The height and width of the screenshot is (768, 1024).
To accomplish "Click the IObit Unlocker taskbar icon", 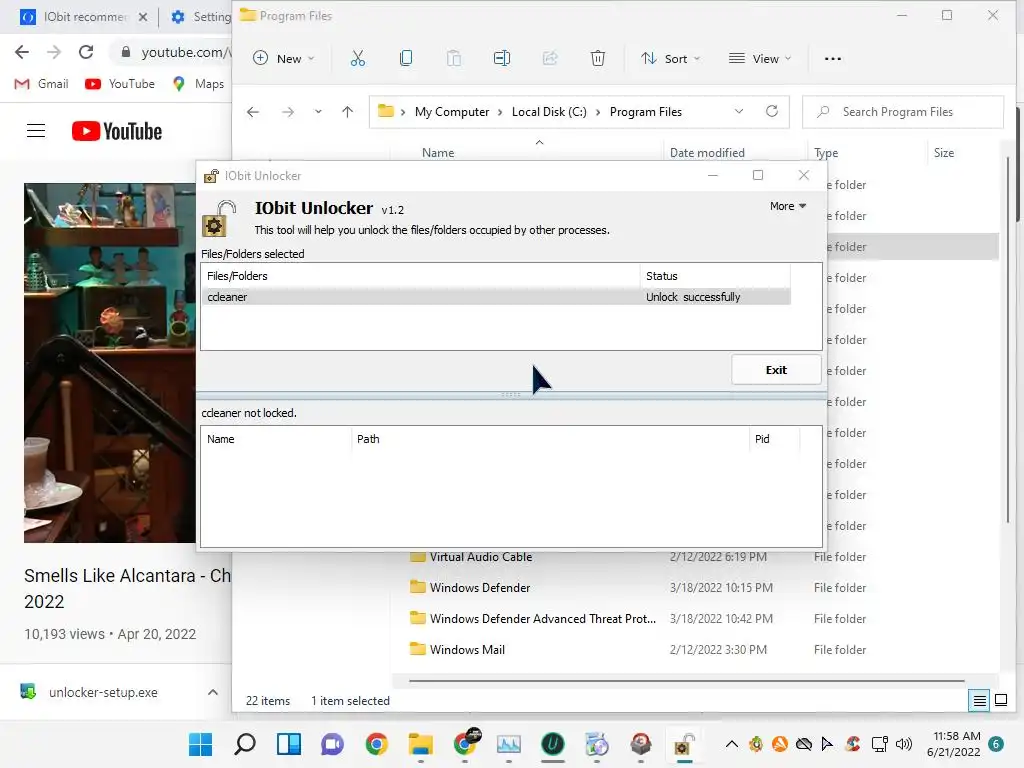I will [683, 744].
